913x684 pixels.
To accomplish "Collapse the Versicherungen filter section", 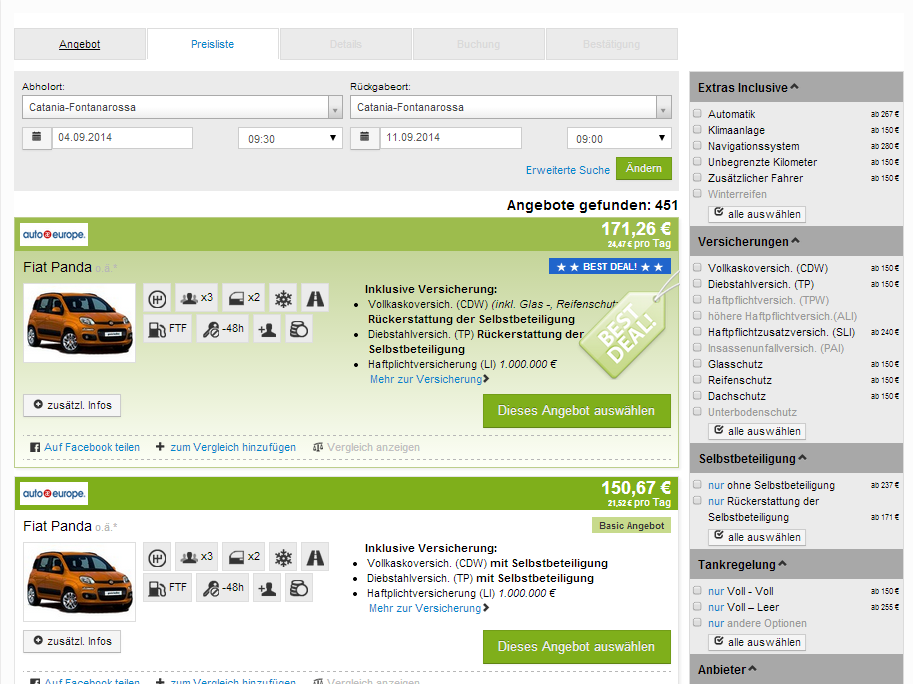I will click(749, 242).
